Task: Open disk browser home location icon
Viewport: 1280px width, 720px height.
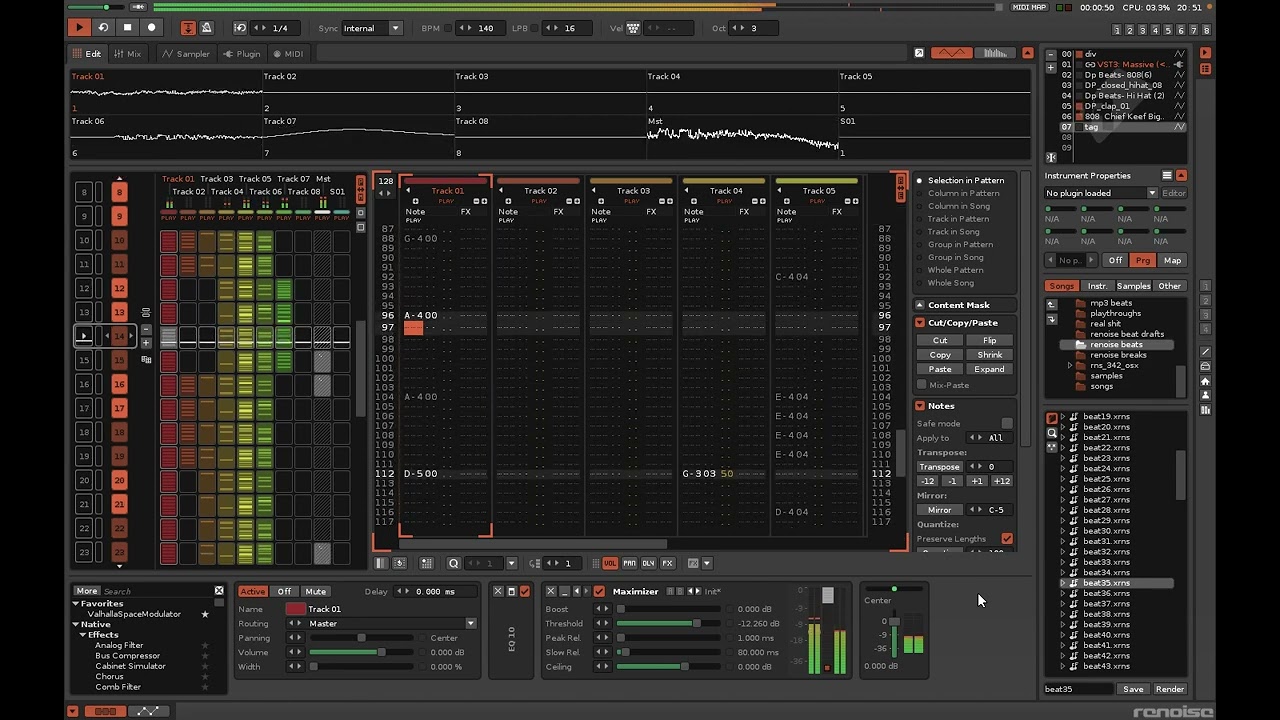Action: (x=1205, y=381)
